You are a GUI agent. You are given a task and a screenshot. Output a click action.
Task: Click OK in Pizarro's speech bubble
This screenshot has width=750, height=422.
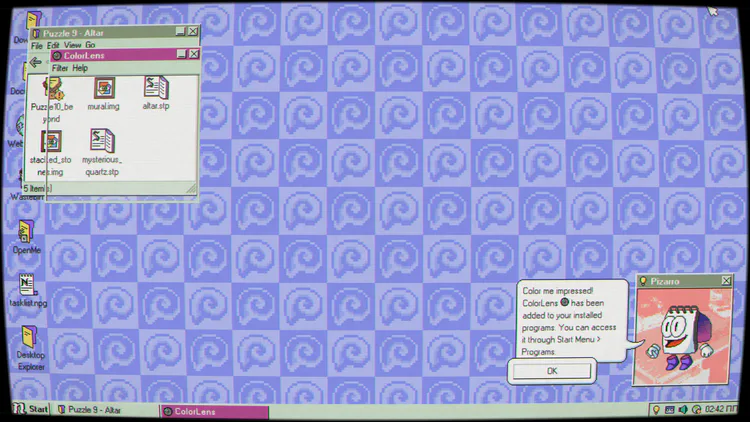(x=552, y=371)
